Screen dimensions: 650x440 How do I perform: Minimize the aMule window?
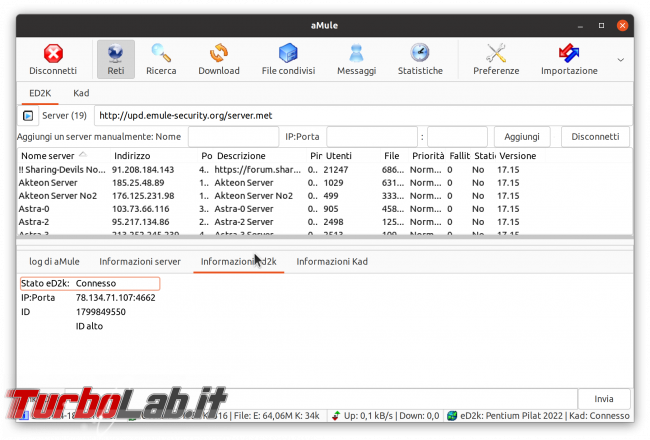point(580,26)
